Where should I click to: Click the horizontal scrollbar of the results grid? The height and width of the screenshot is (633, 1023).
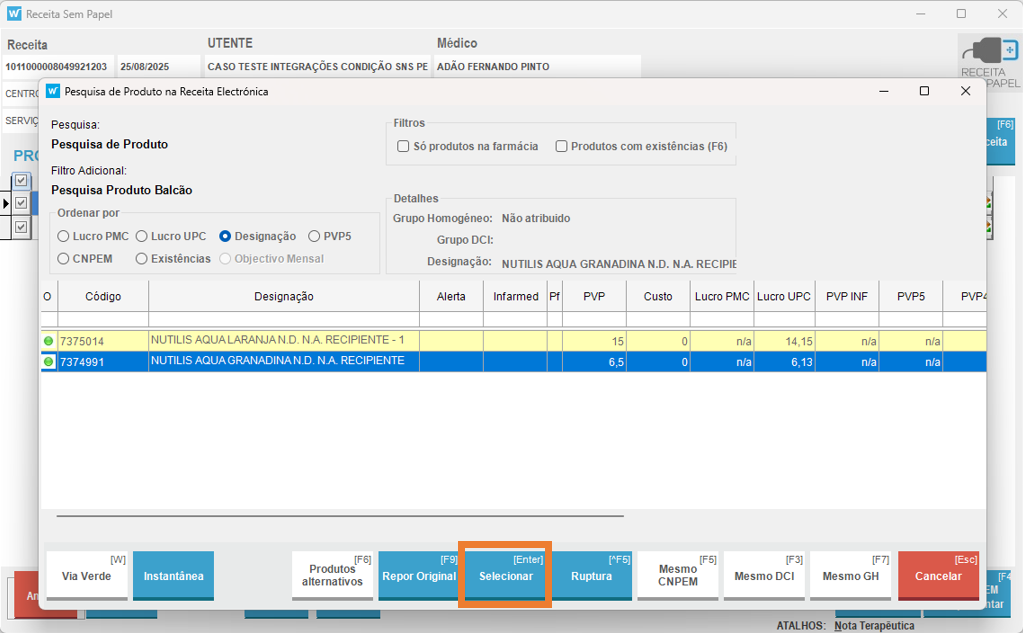tap(340, 516)
